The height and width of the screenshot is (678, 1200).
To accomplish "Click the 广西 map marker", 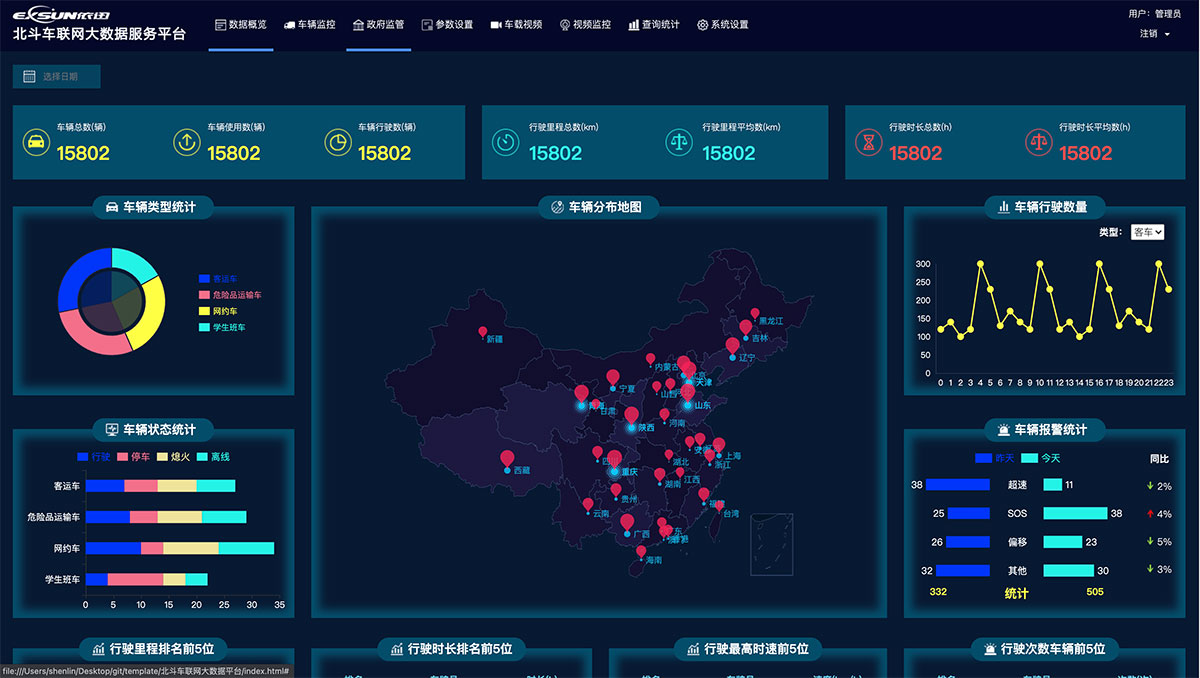I will (x=627, y=523).
